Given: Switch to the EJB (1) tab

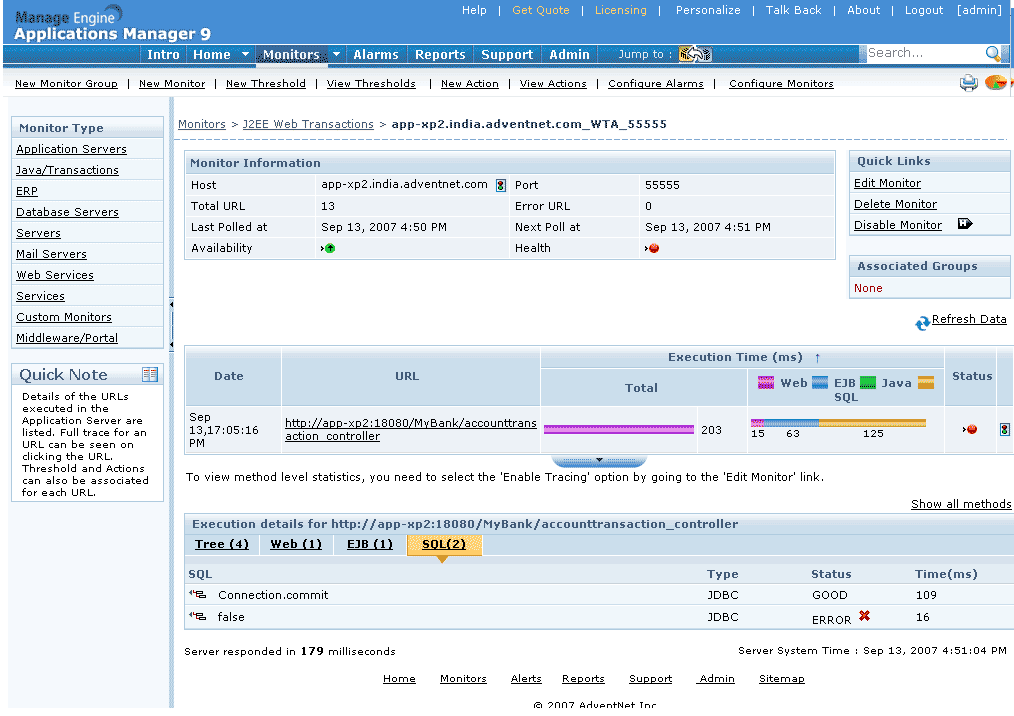Looking at the screenshot, I should 369,545.
